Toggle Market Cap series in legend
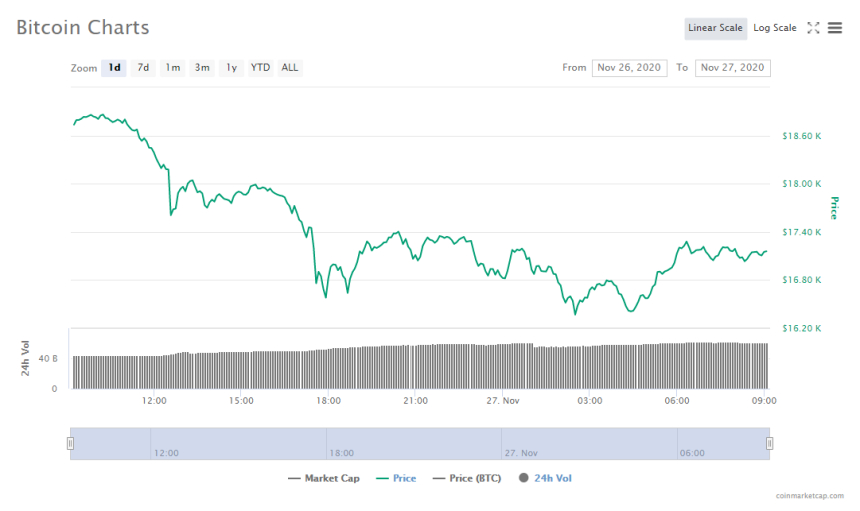 (x=323, y=478)
